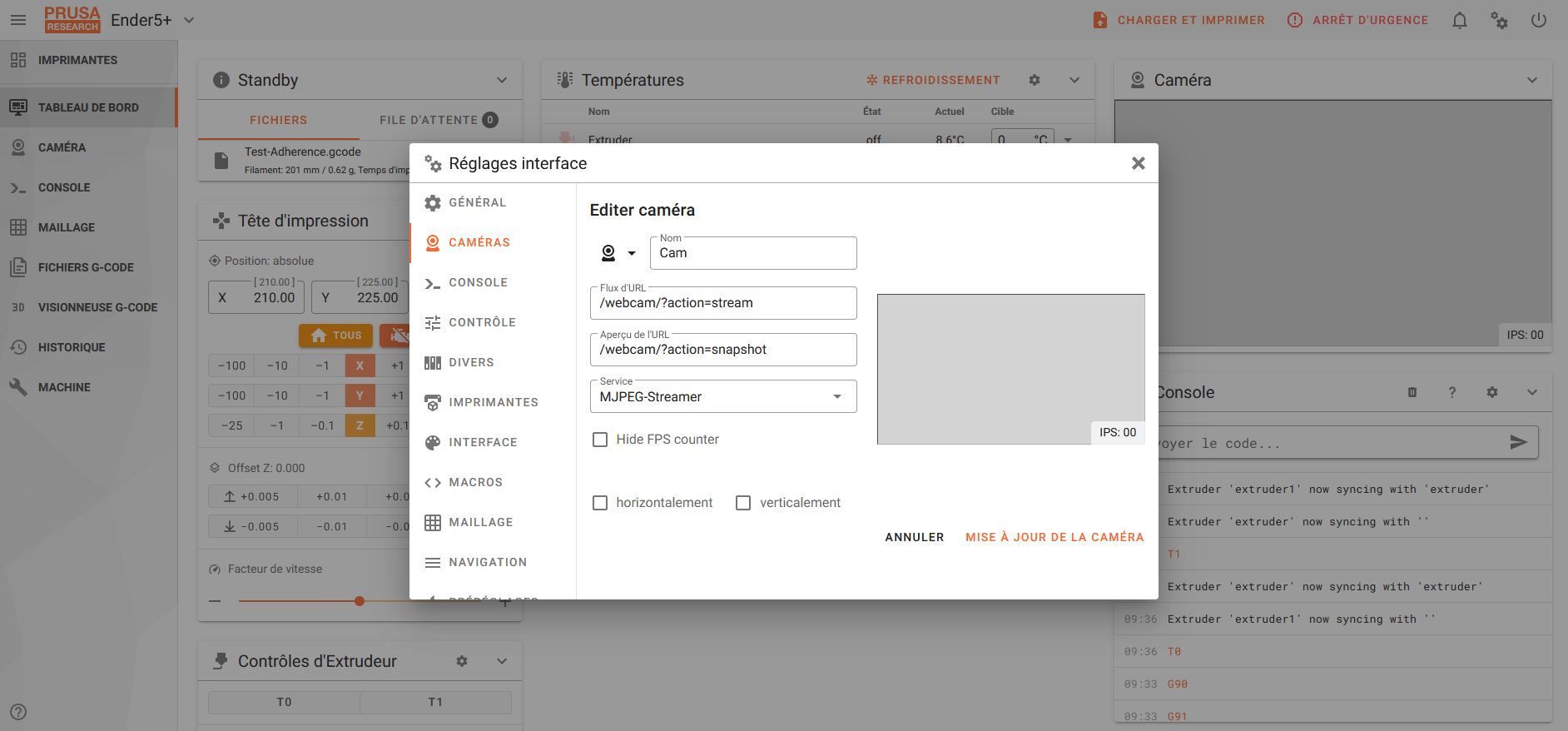1568x731 pixels.
Task: Click the Annuler button
Action: coord(915,537)
